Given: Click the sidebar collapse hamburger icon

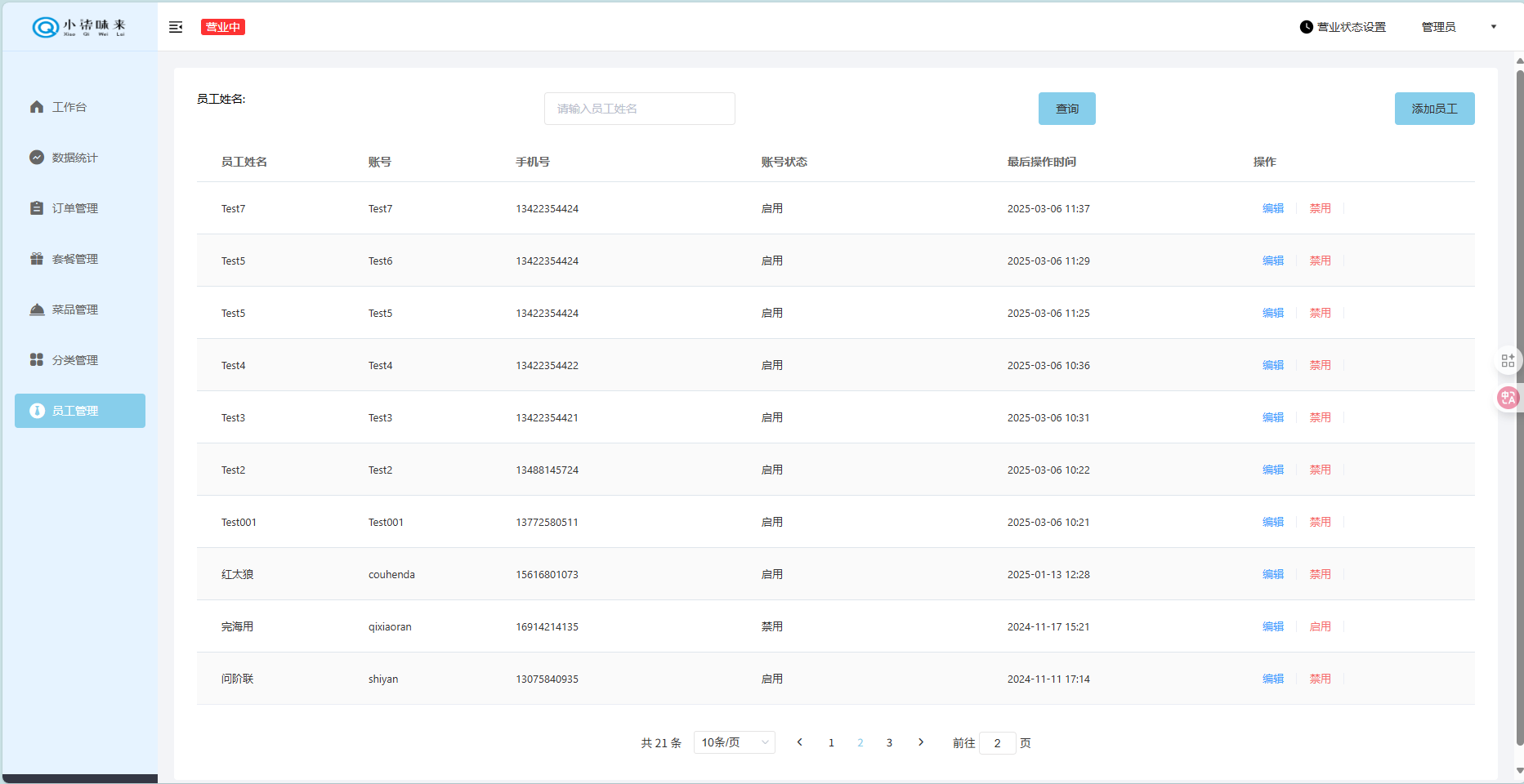Looking at the screenshot, I should [x=176, y=27].
